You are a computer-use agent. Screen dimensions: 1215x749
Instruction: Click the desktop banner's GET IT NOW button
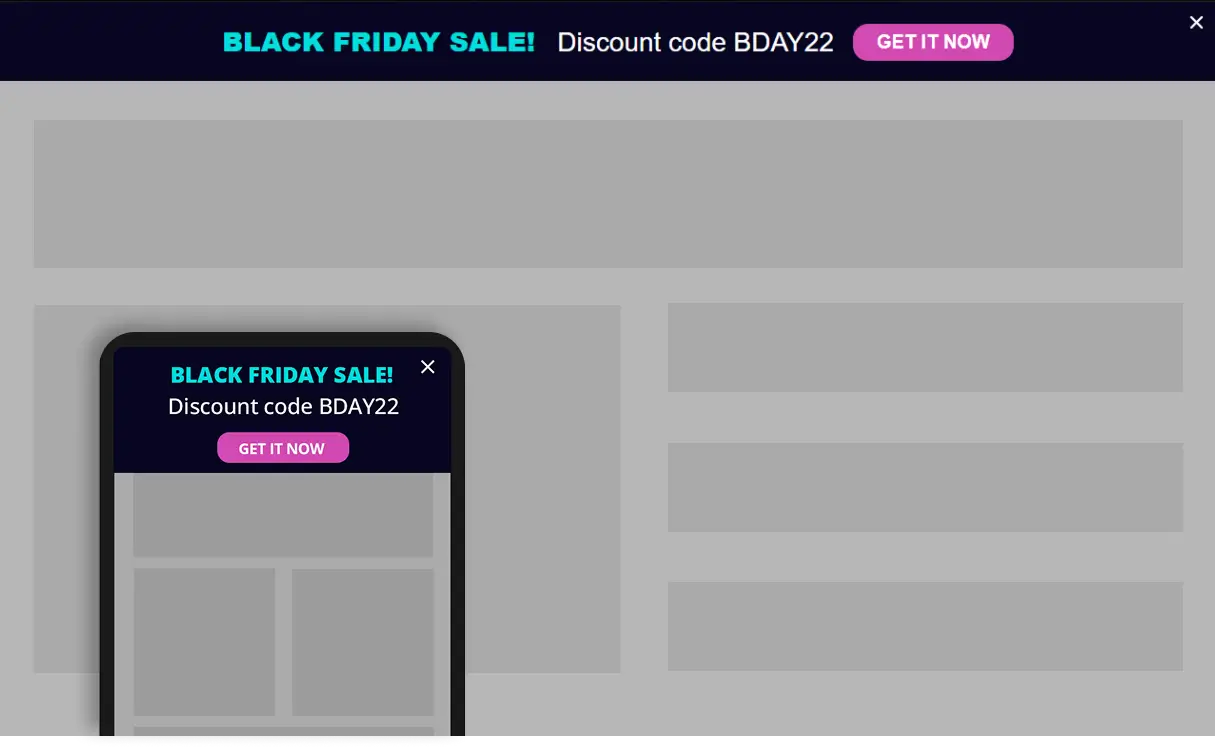pyautogui.click(x=932, y=42)
